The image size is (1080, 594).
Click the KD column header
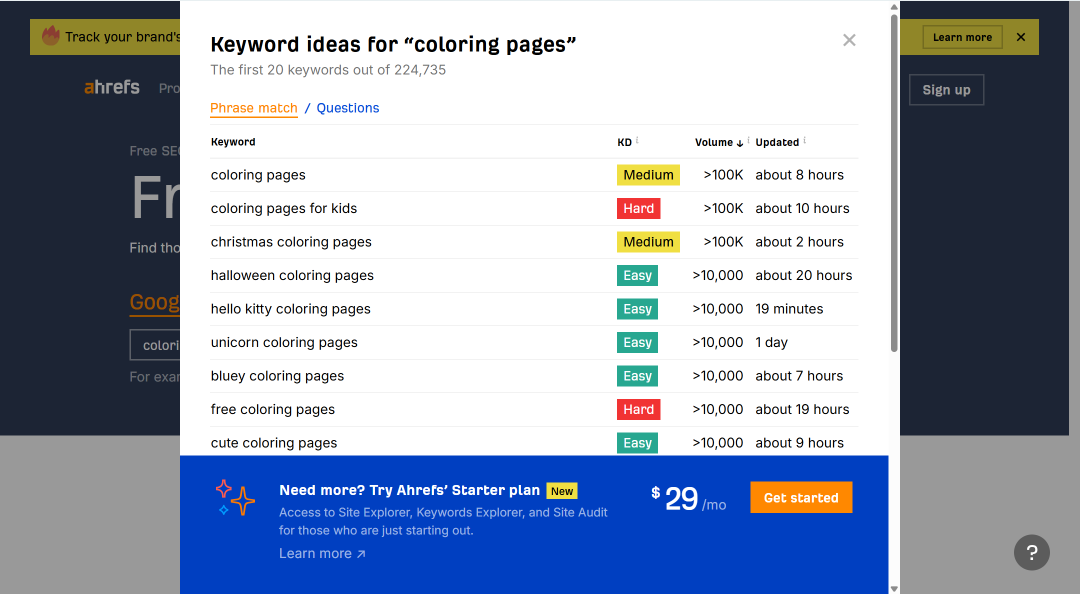tap(624, 143)
